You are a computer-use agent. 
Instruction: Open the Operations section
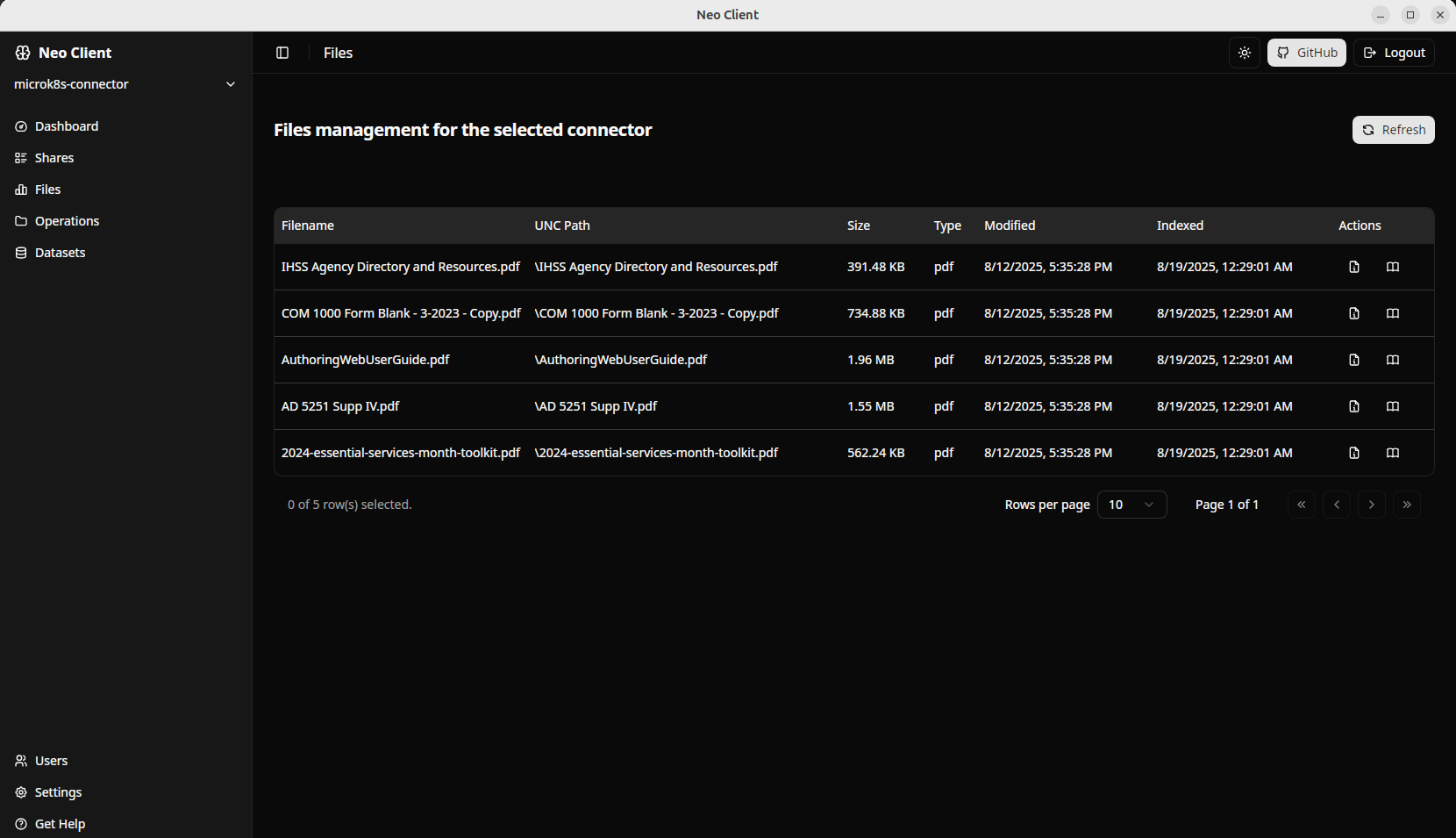66,220
